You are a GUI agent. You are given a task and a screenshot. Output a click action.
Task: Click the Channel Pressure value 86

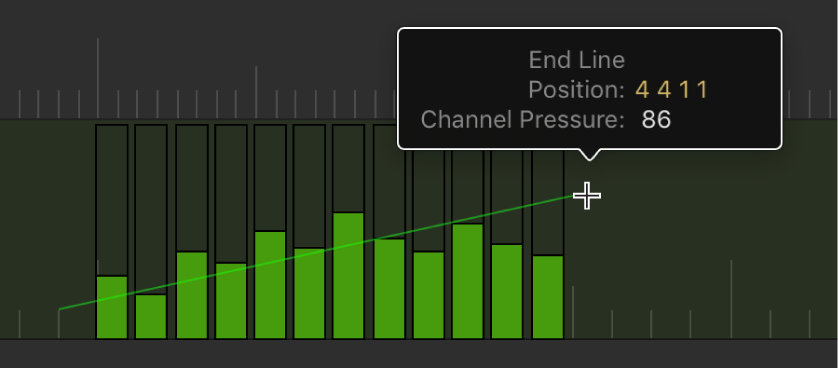656,120
